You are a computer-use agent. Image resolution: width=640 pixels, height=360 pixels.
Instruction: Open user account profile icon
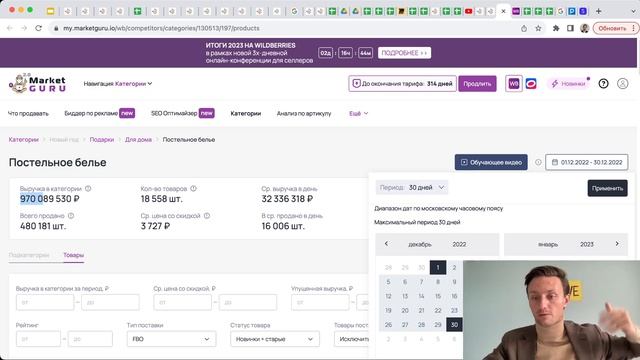click(x=622, y=84)
